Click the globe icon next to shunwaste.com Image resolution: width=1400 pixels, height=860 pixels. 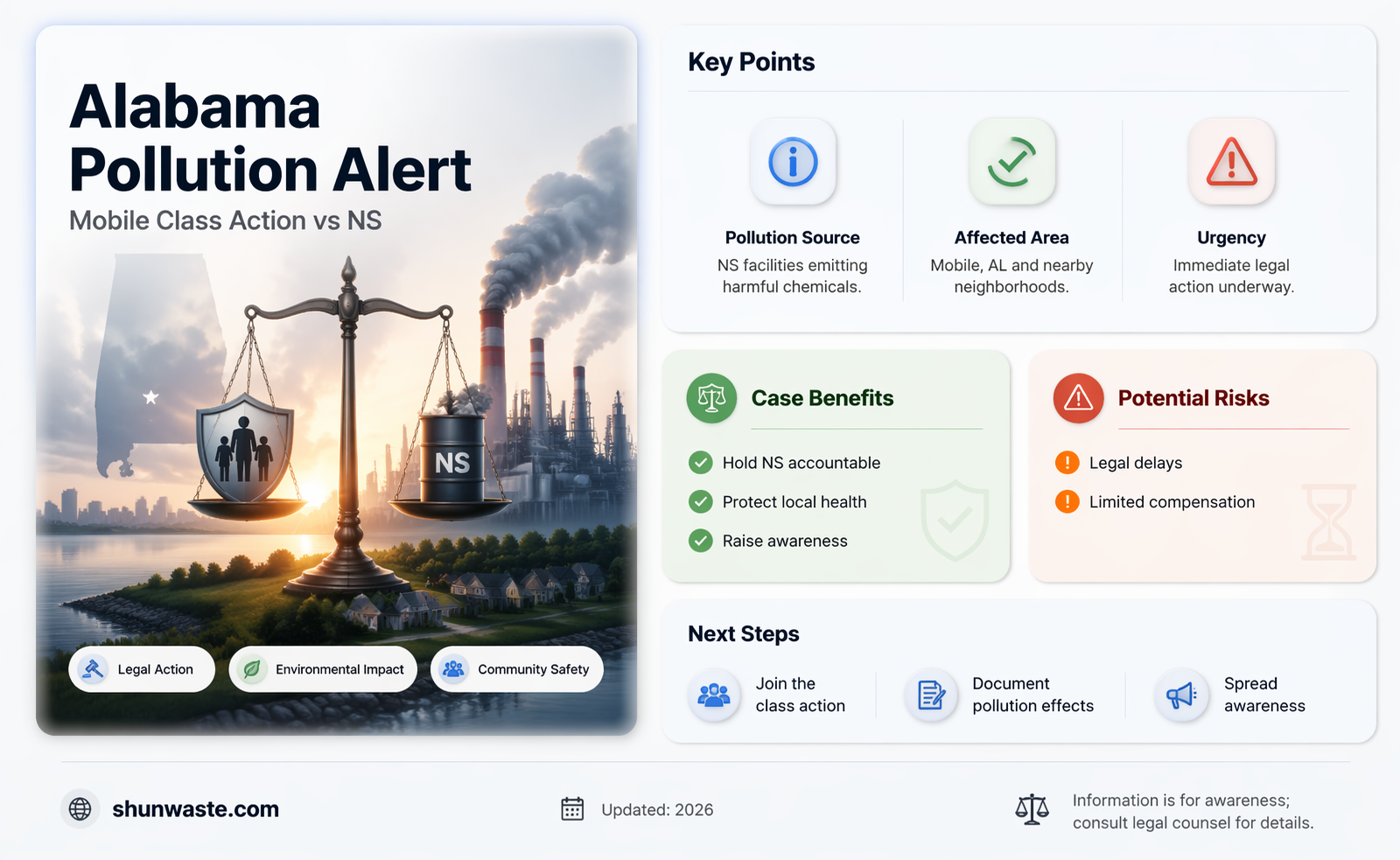[80, 808]
